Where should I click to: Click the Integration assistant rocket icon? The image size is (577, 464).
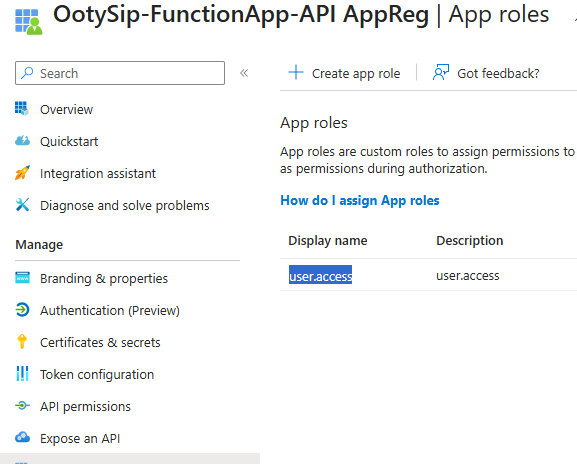click(x=22, y=173)
